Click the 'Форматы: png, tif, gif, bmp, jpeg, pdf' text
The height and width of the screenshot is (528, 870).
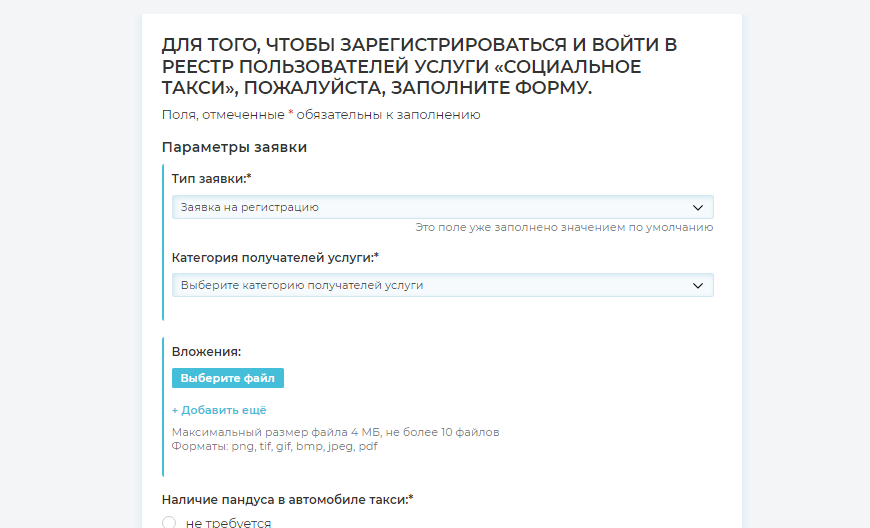click(x=274, y=446)
